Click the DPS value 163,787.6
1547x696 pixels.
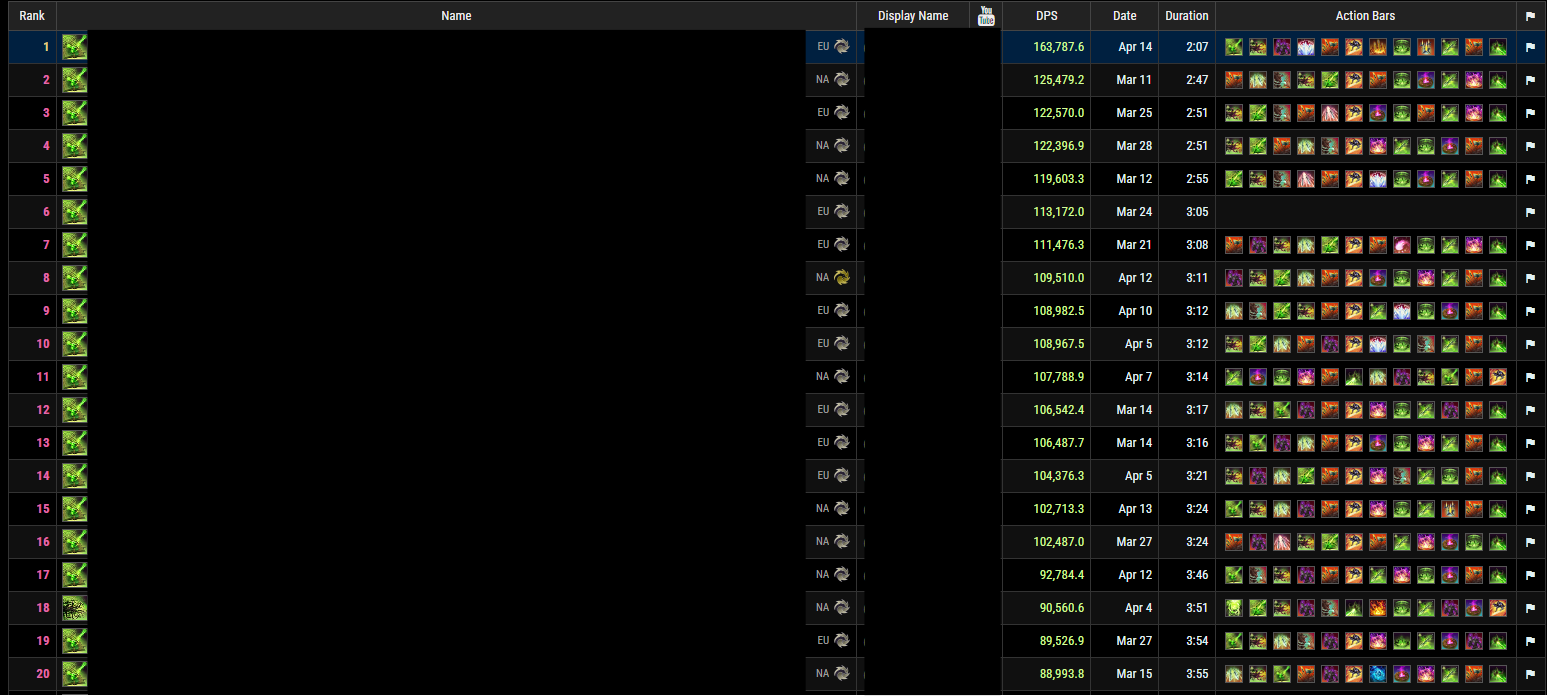pos(1058,47)
